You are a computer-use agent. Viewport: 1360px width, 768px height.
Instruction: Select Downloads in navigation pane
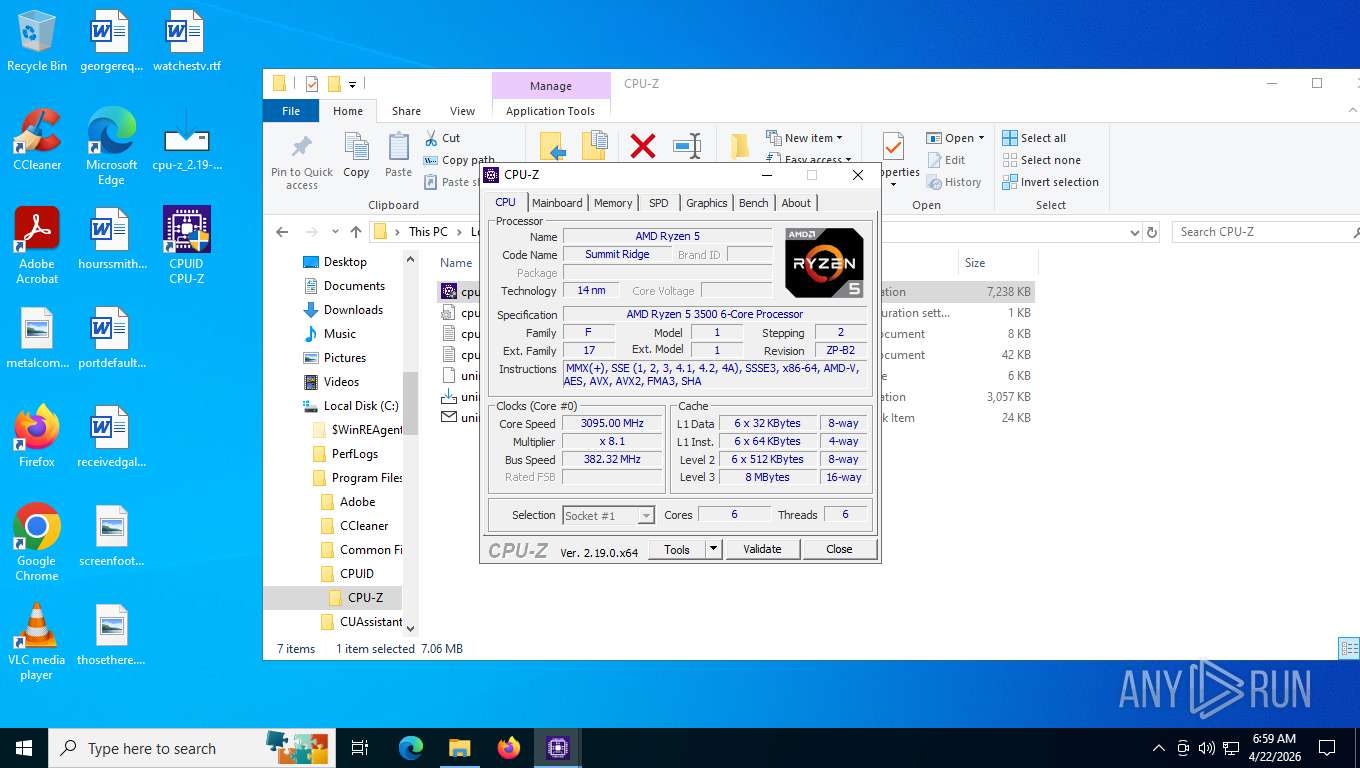point(353,310)
